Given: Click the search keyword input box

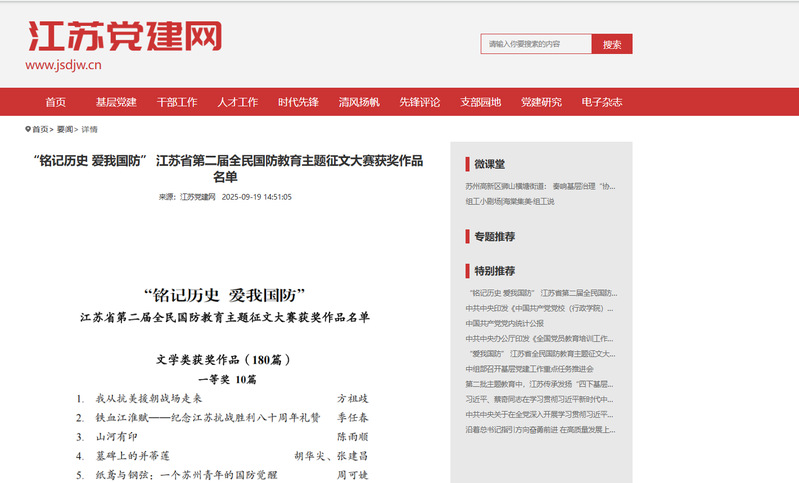Looking at the screenshot, I should coord(536,44).
